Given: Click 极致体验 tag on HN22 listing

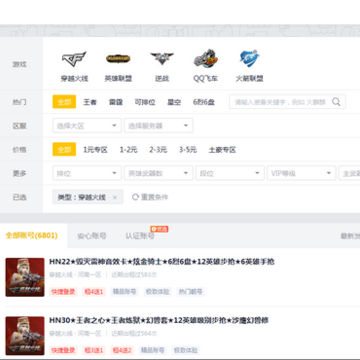Looking at the screenshot, I should [157, 292].
